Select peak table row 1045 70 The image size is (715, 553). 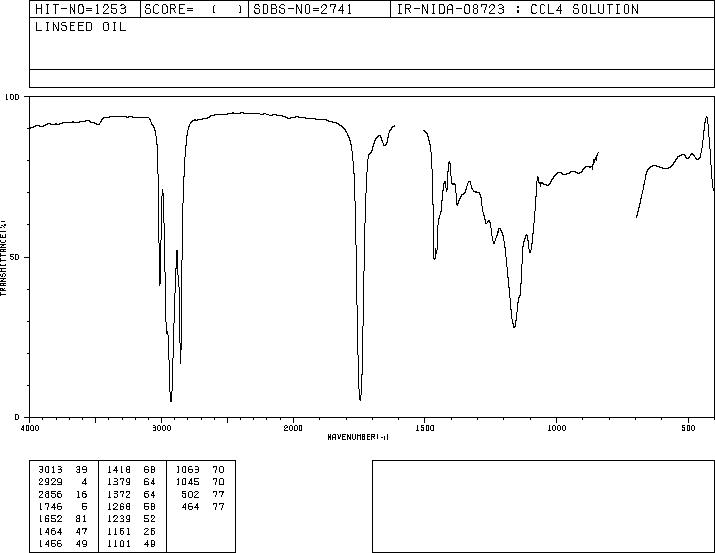[x=200, y=482]
